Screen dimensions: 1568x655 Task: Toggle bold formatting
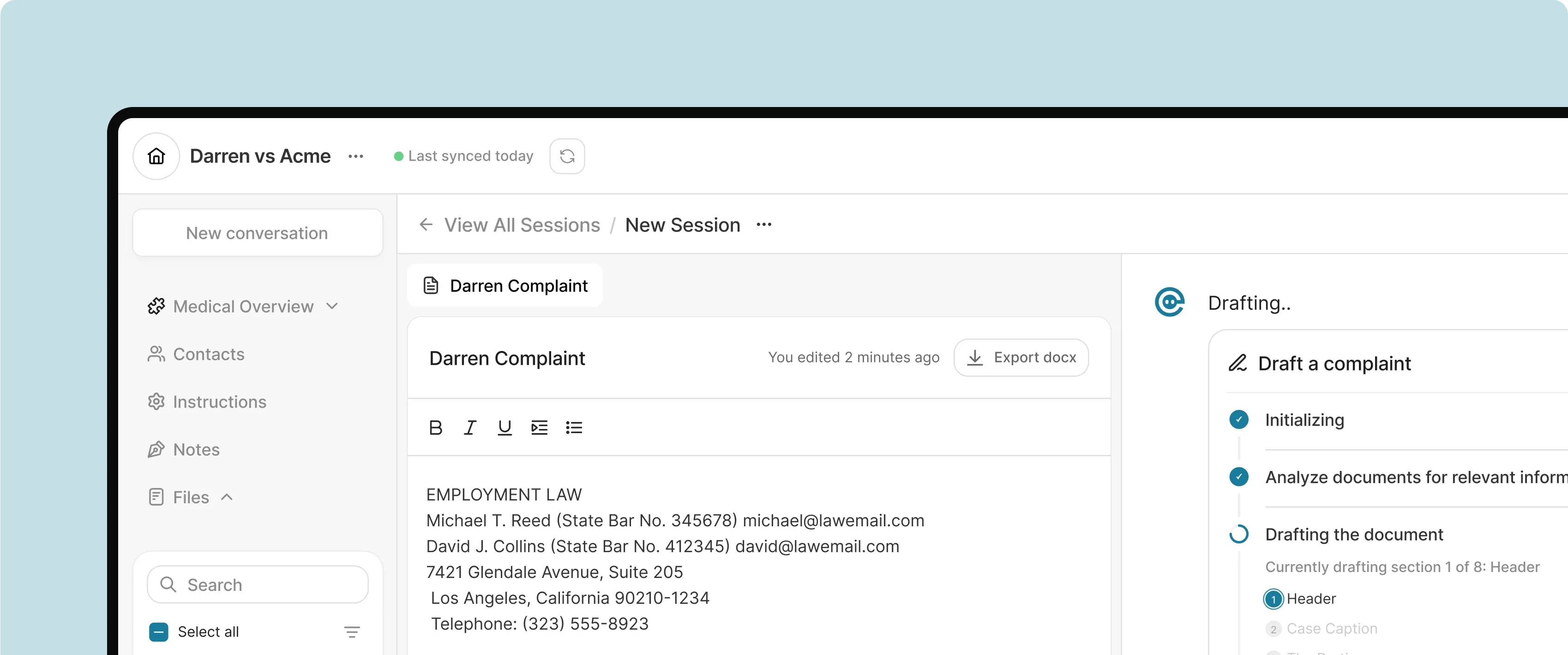pos(435,428)
